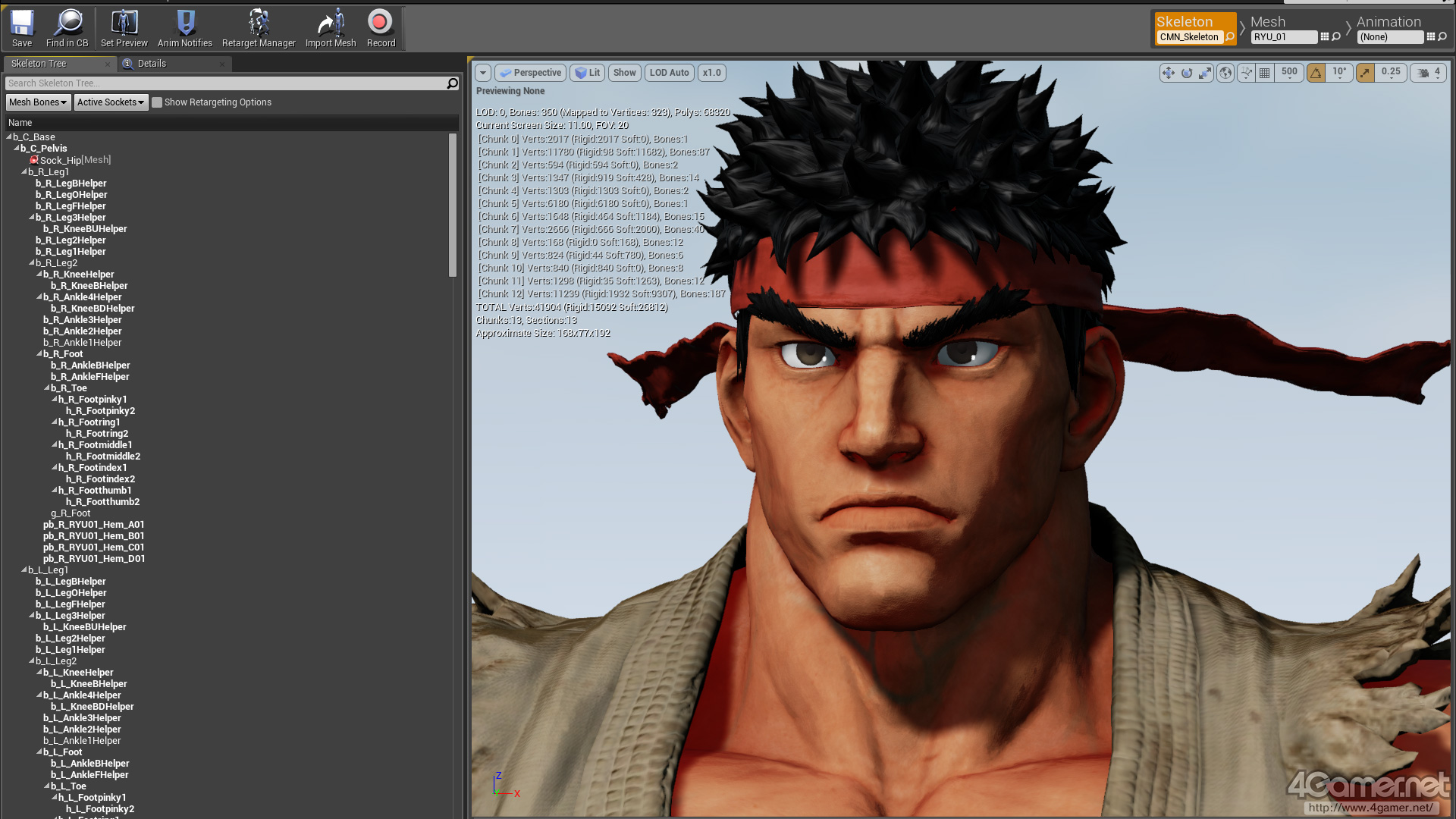Click the Import Mesh icon
The height and width of the screenshot is (819, 1456).
[331, 28]
